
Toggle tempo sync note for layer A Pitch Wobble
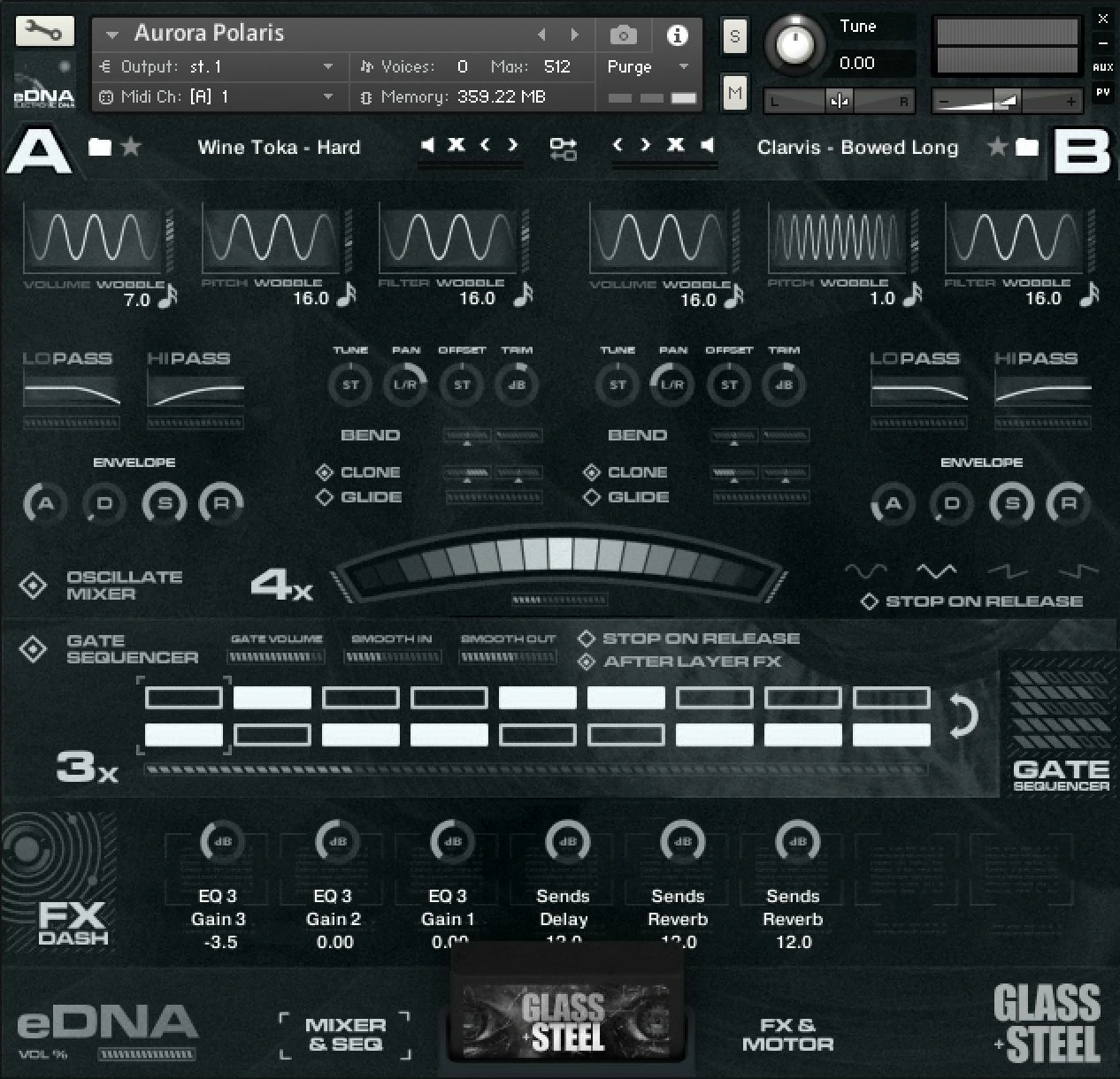(x=346, y=295)
